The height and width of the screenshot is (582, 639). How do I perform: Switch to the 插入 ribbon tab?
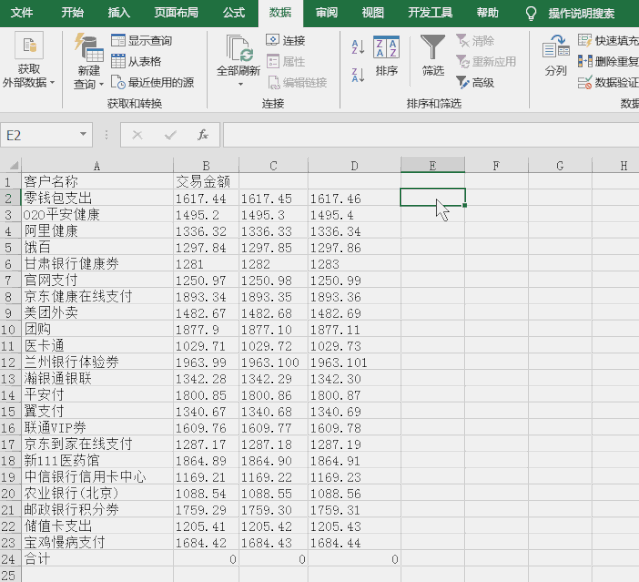[119, 13]
